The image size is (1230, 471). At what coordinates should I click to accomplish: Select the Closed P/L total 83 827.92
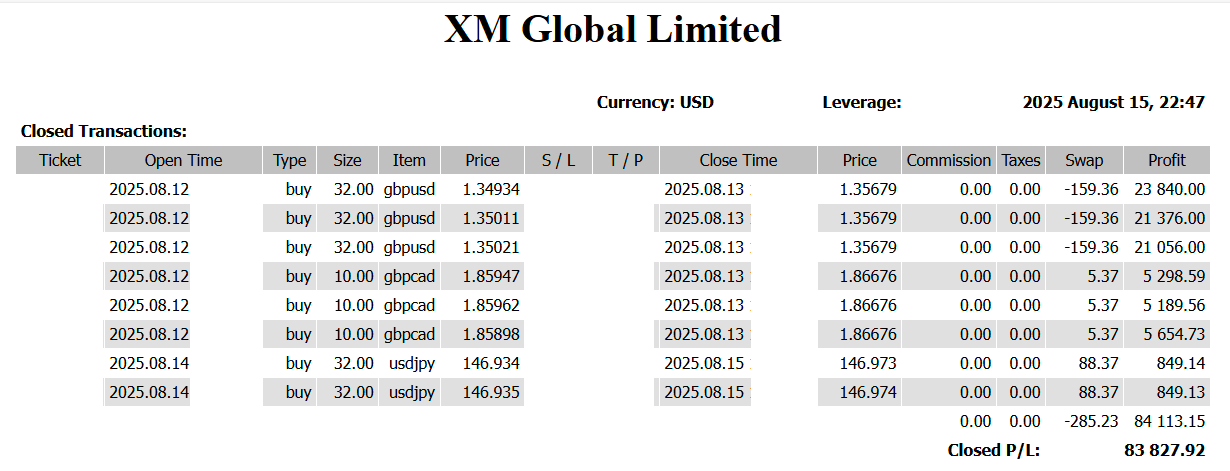1164,451
